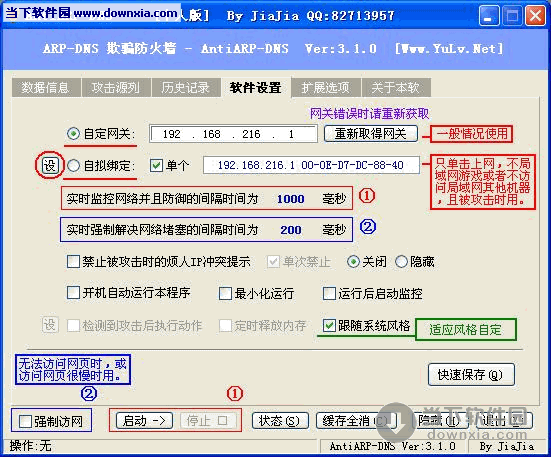The height and width of the screenshot is (457, 551).
Task: Enable the 强制访网 checkbox
Action: click(x=25, y=421)
